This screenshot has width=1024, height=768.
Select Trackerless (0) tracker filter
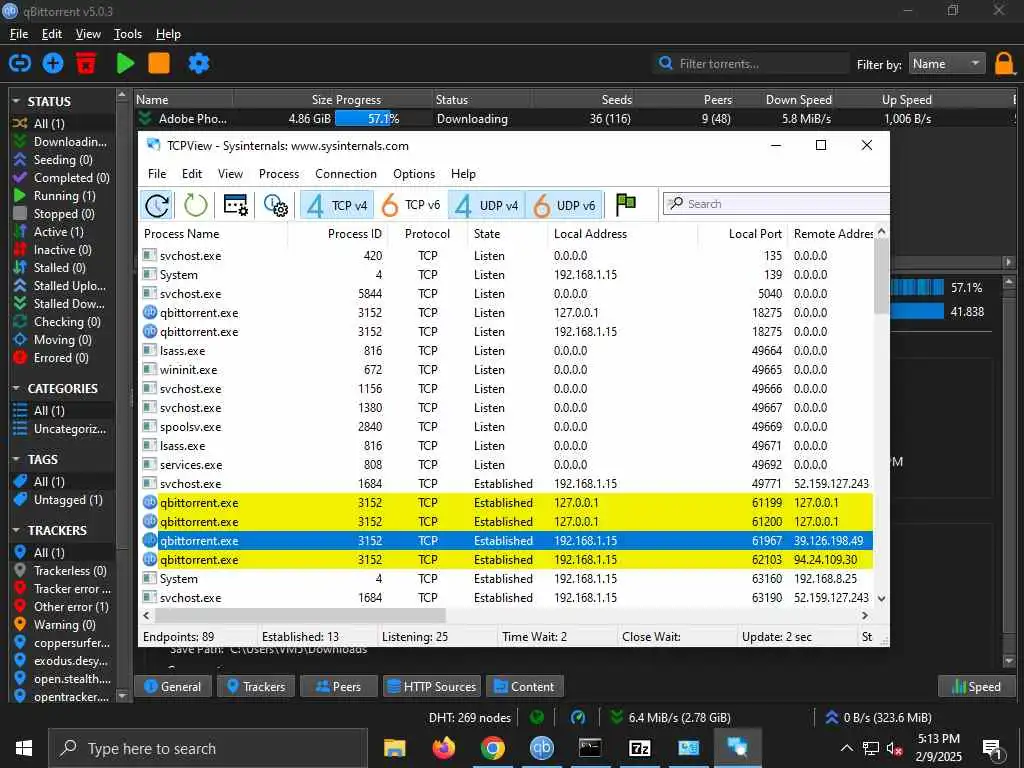coord(63,571)
